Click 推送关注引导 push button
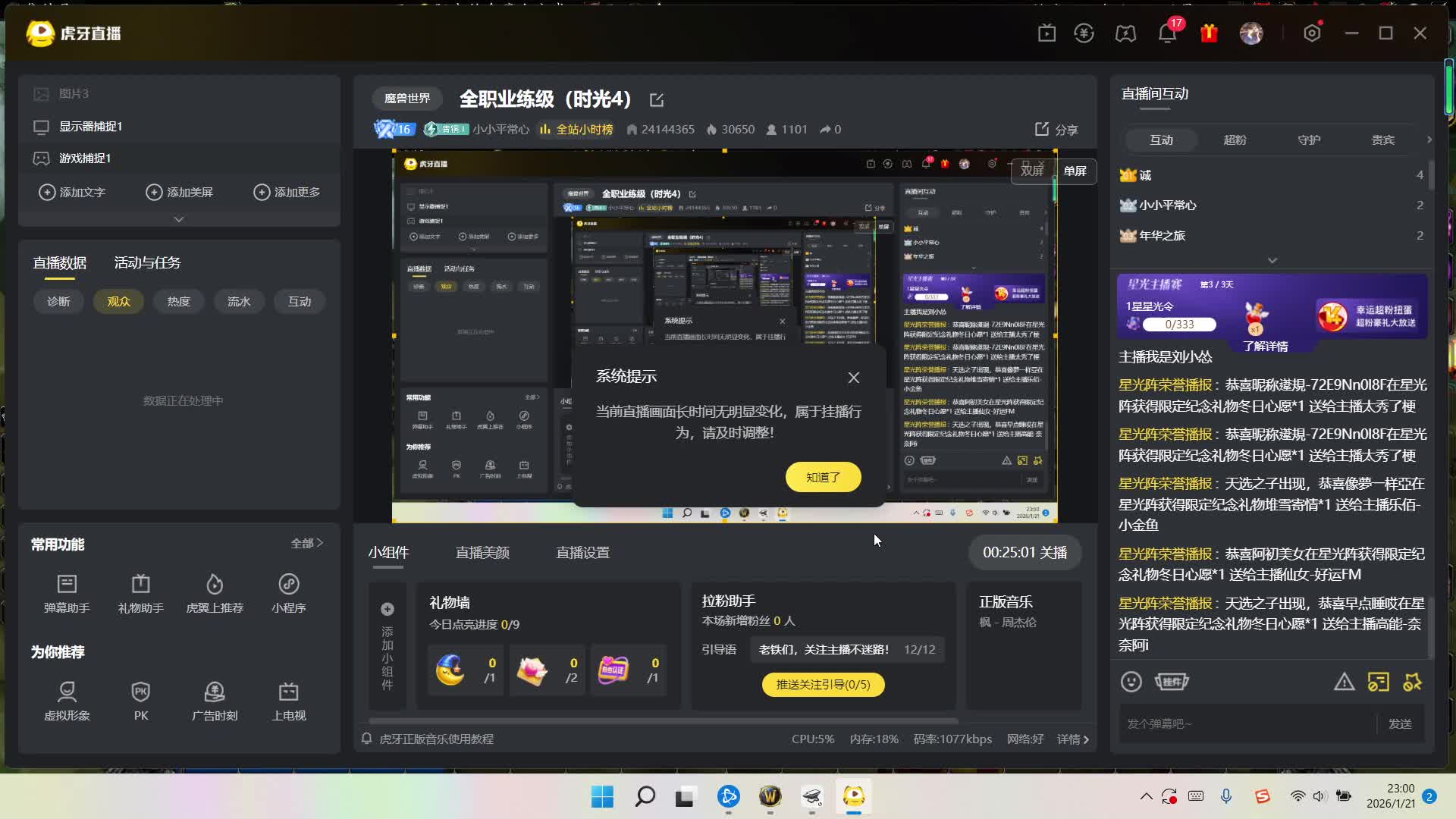 point(823,684)
